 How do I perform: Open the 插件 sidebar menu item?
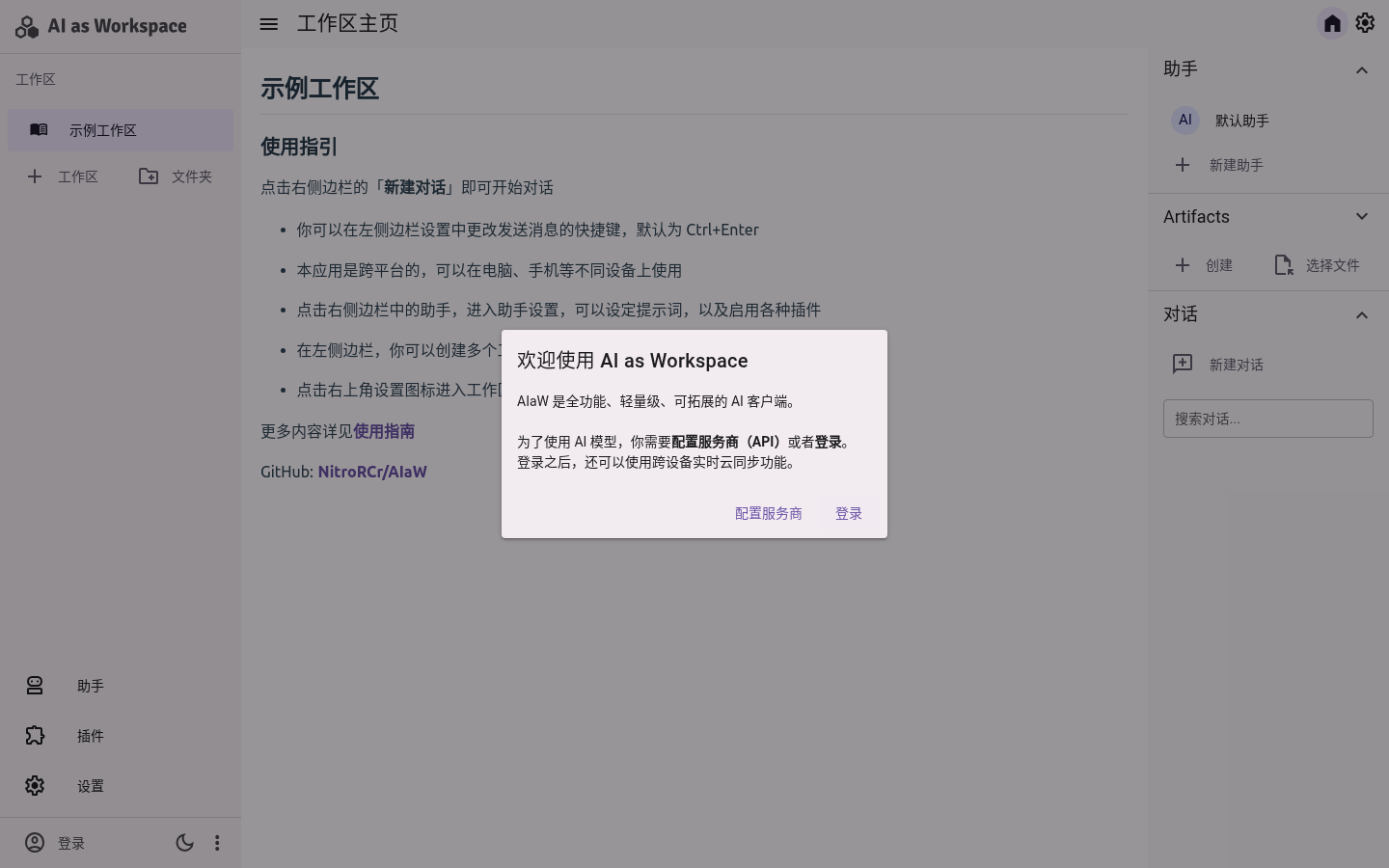[x=121, y=736]
